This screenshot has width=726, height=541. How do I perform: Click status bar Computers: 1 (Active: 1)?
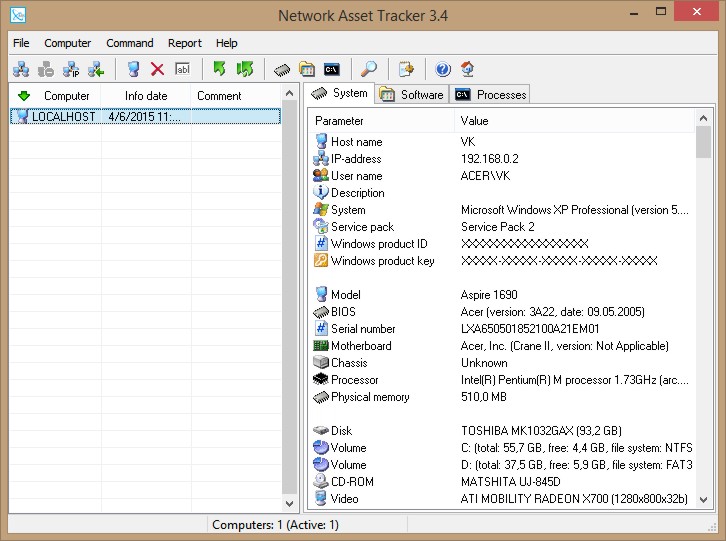click(275, 525)
